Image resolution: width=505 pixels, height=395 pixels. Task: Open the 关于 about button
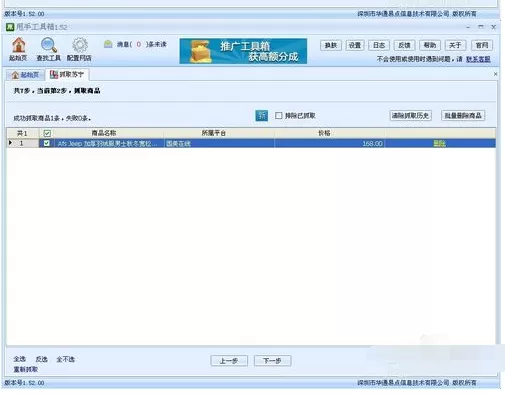455,45
